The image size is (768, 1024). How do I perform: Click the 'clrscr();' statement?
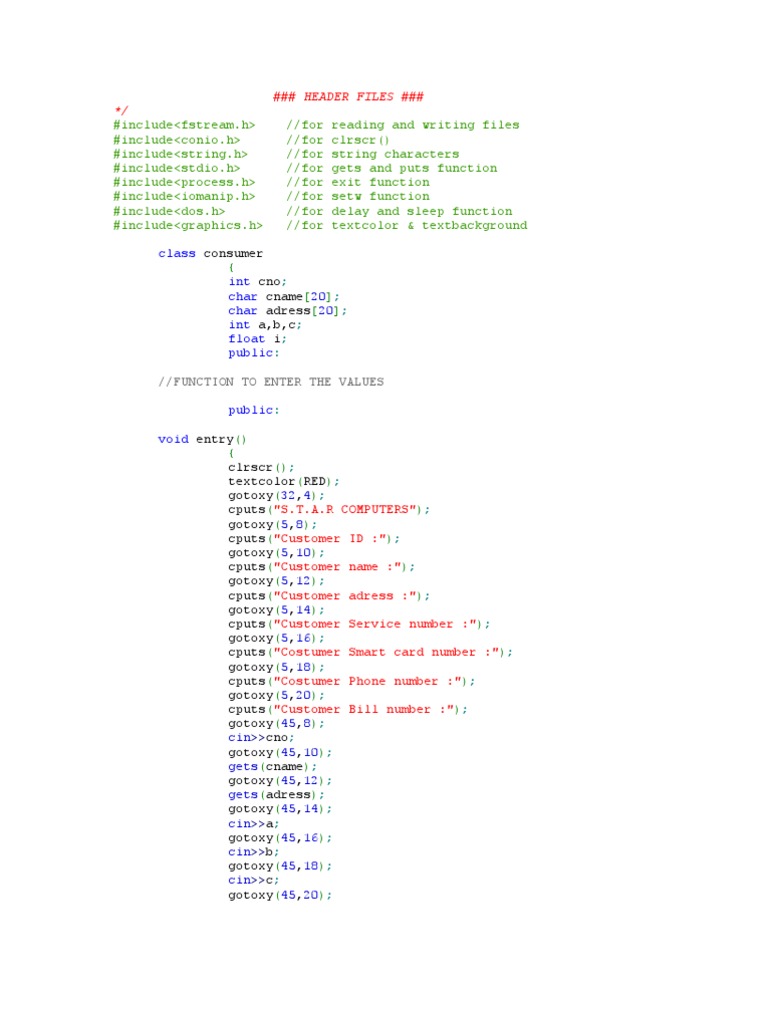point(261,468)
